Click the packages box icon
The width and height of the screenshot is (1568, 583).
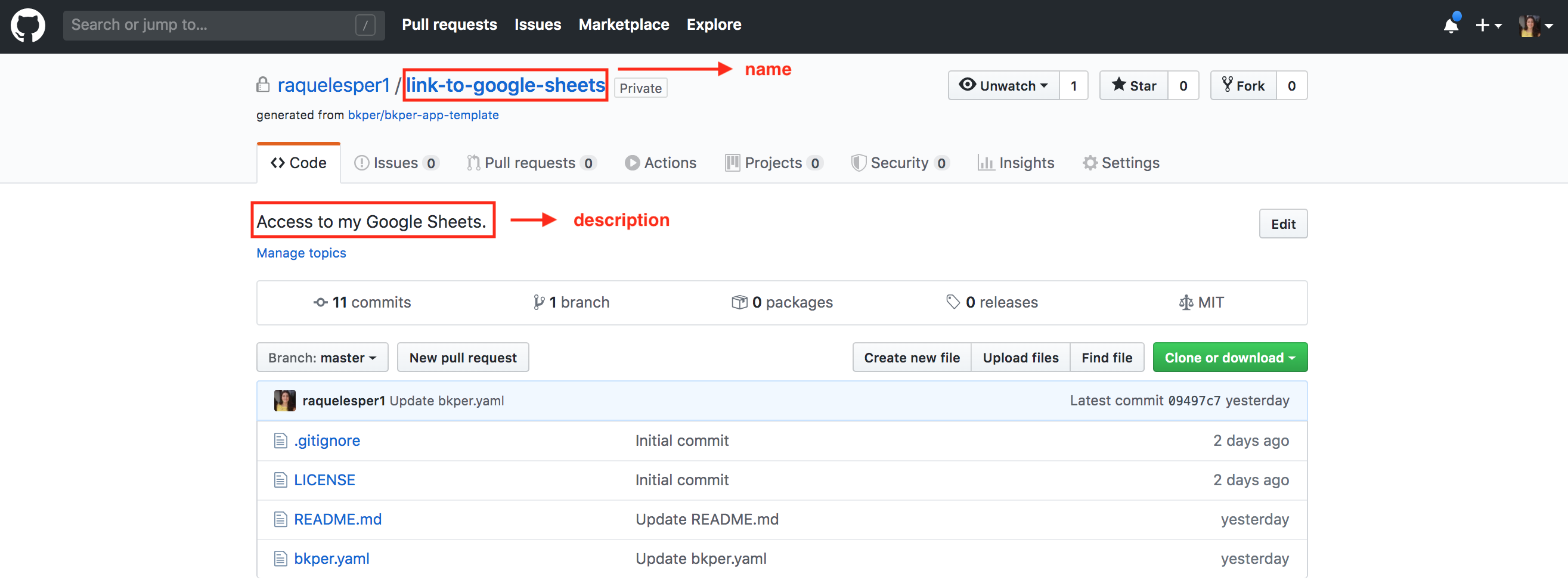tap(739, 302)
